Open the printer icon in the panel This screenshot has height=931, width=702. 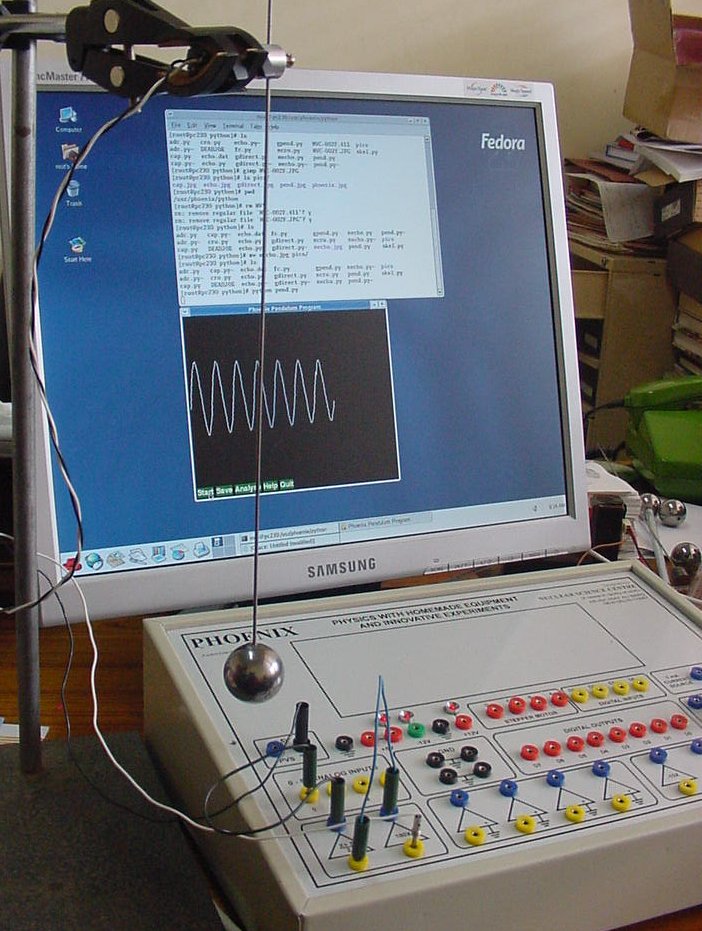coord(200,549)
